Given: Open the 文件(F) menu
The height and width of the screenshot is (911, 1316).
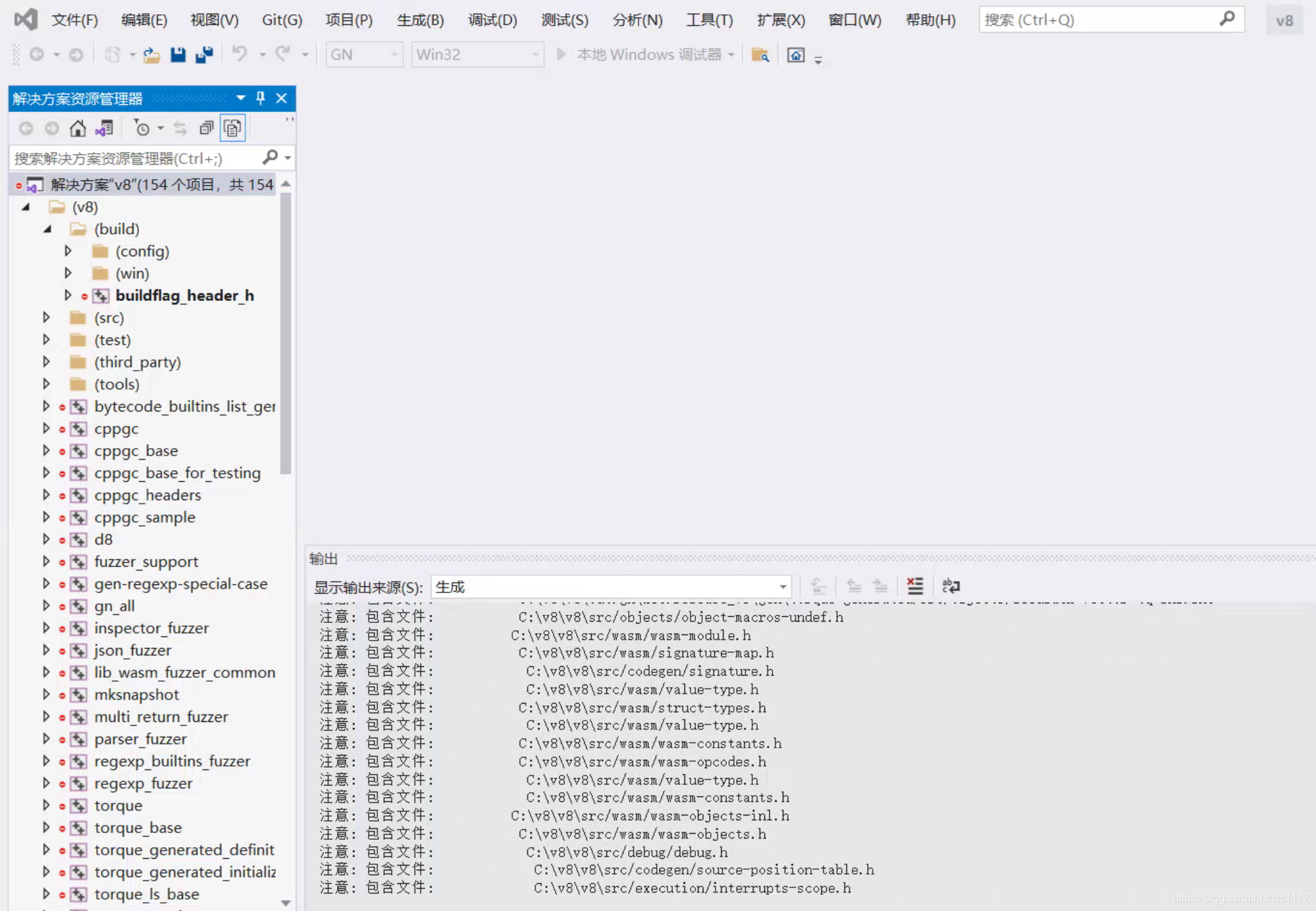Looking at the screenshot, I should (75, 20).
